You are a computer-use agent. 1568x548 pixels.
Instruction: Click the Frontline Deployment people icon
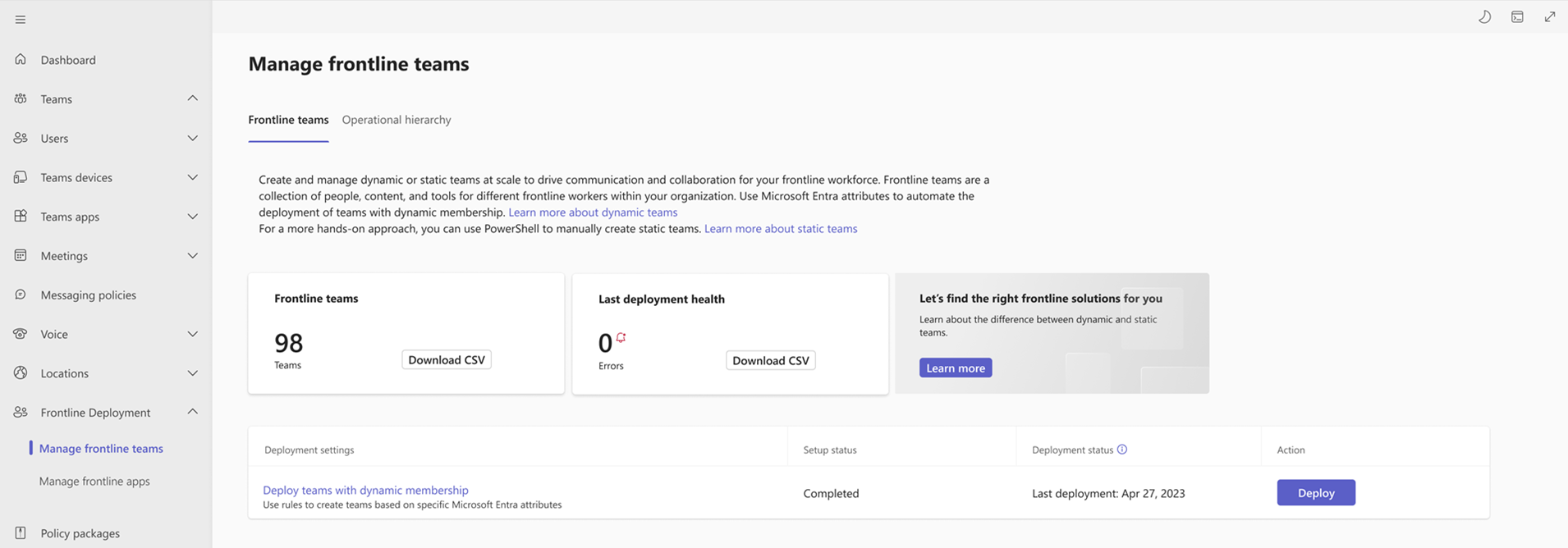[21, 412]
